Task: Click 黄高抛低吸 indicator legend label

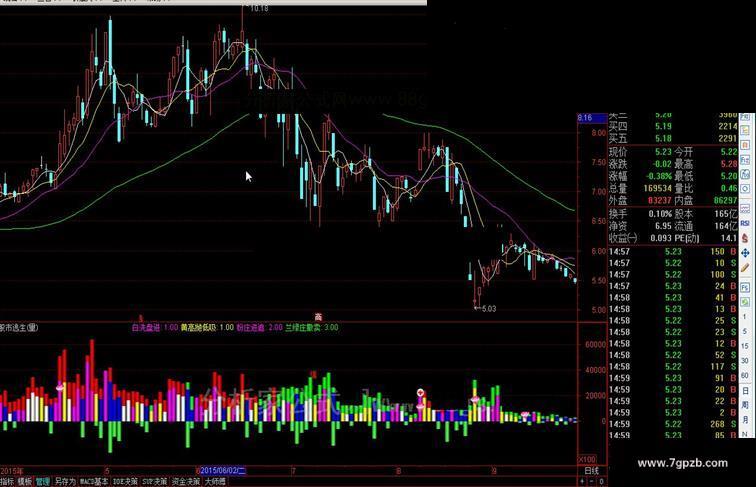Action: tap(199, 327)
